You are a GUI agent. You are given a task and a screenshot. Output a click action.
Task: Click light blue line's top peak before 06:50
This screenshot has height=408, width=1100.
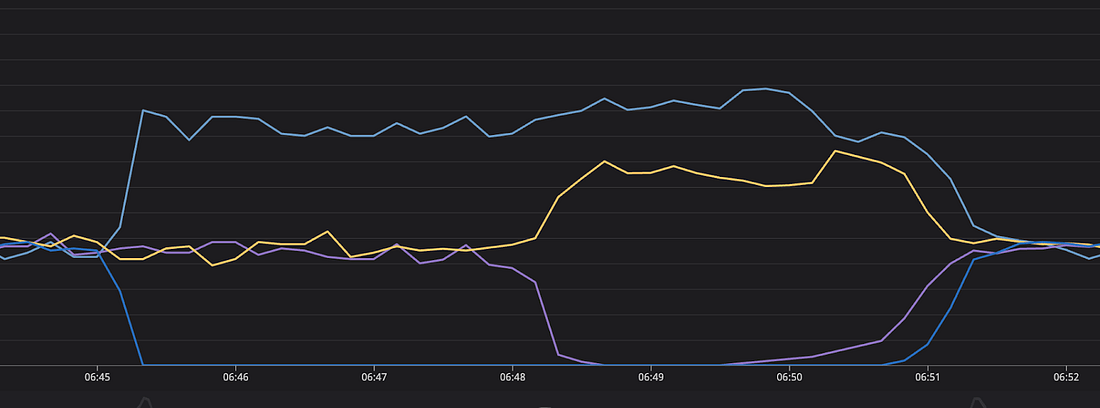tap(765, 88)
